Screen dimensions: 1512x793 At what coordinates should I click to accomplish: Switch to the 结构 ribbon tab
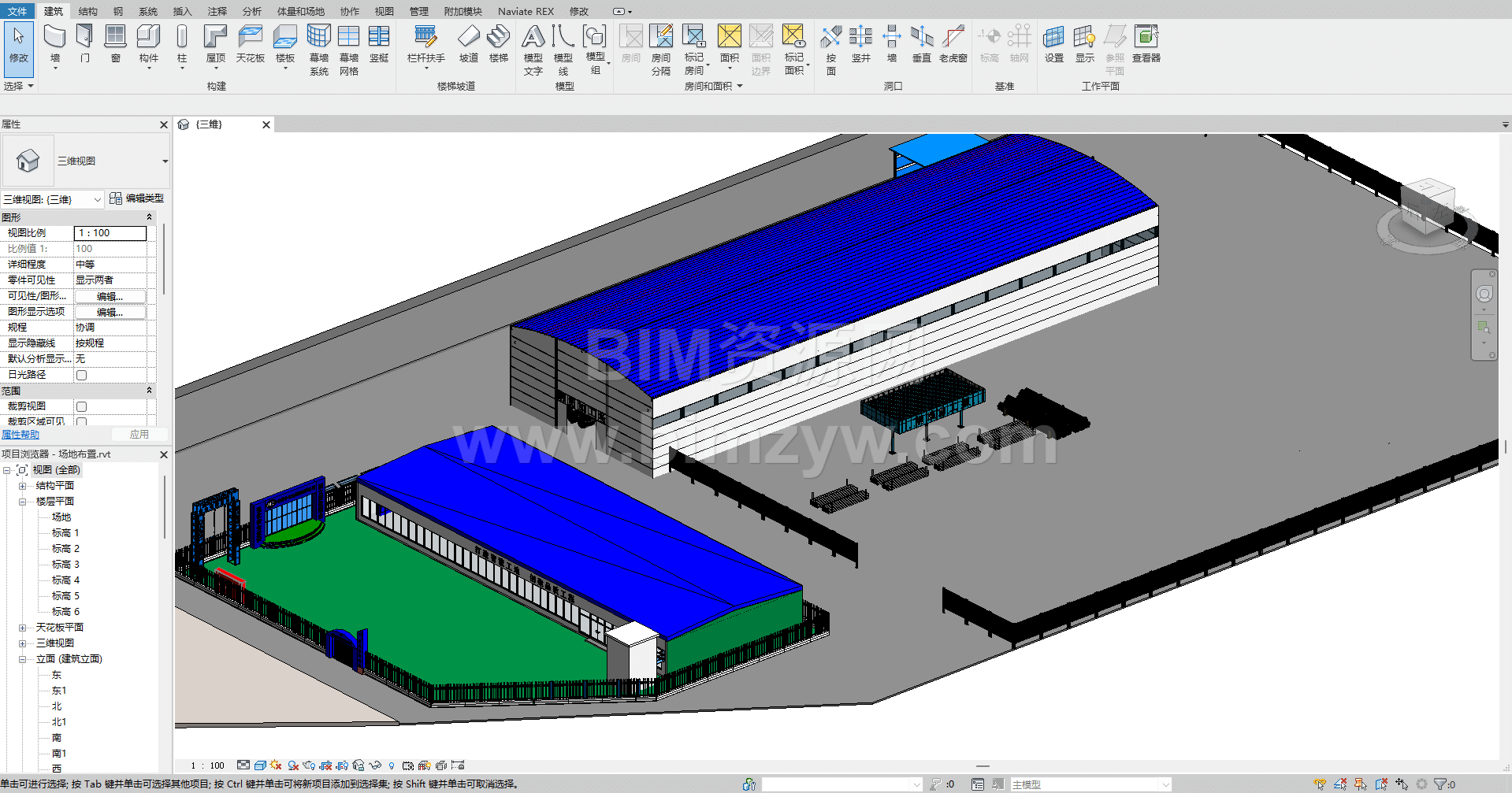[x=88, y=11]
